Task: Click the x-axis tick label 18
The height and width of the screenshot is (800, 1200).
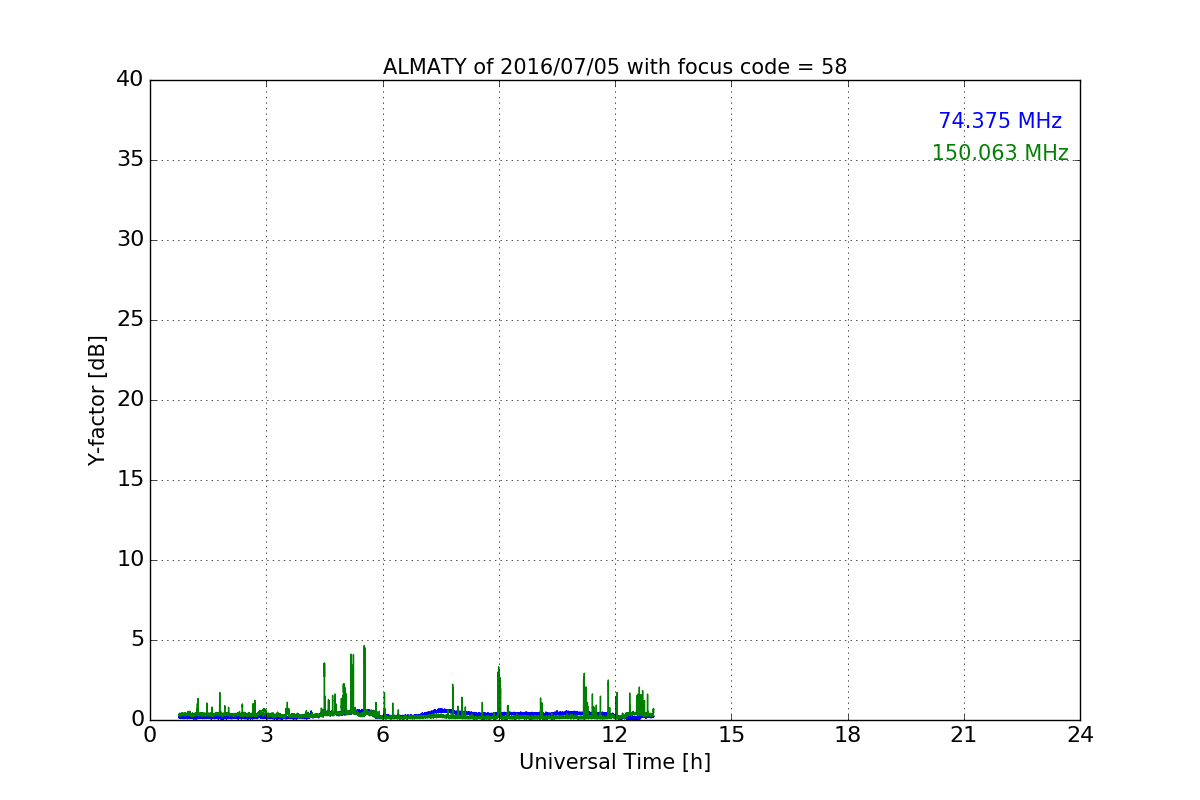Action: click(x=848, y=734)
